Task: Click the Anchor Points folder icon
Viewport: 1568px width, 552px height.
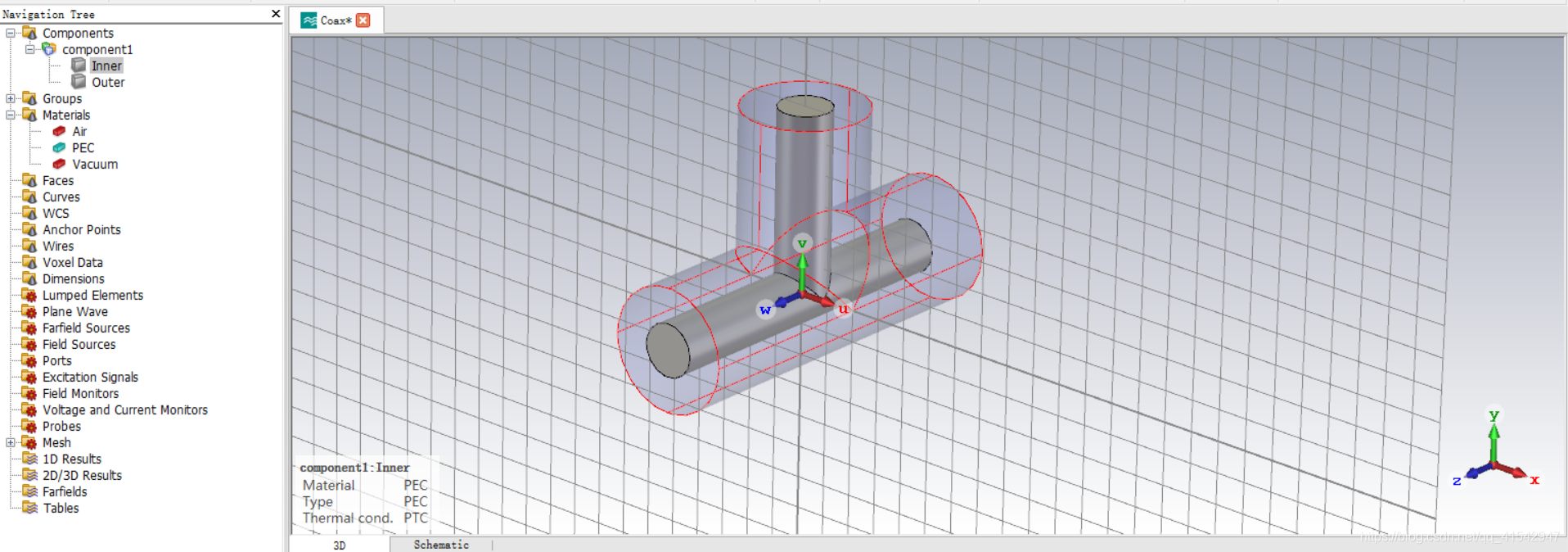Action: coord(29,229)
